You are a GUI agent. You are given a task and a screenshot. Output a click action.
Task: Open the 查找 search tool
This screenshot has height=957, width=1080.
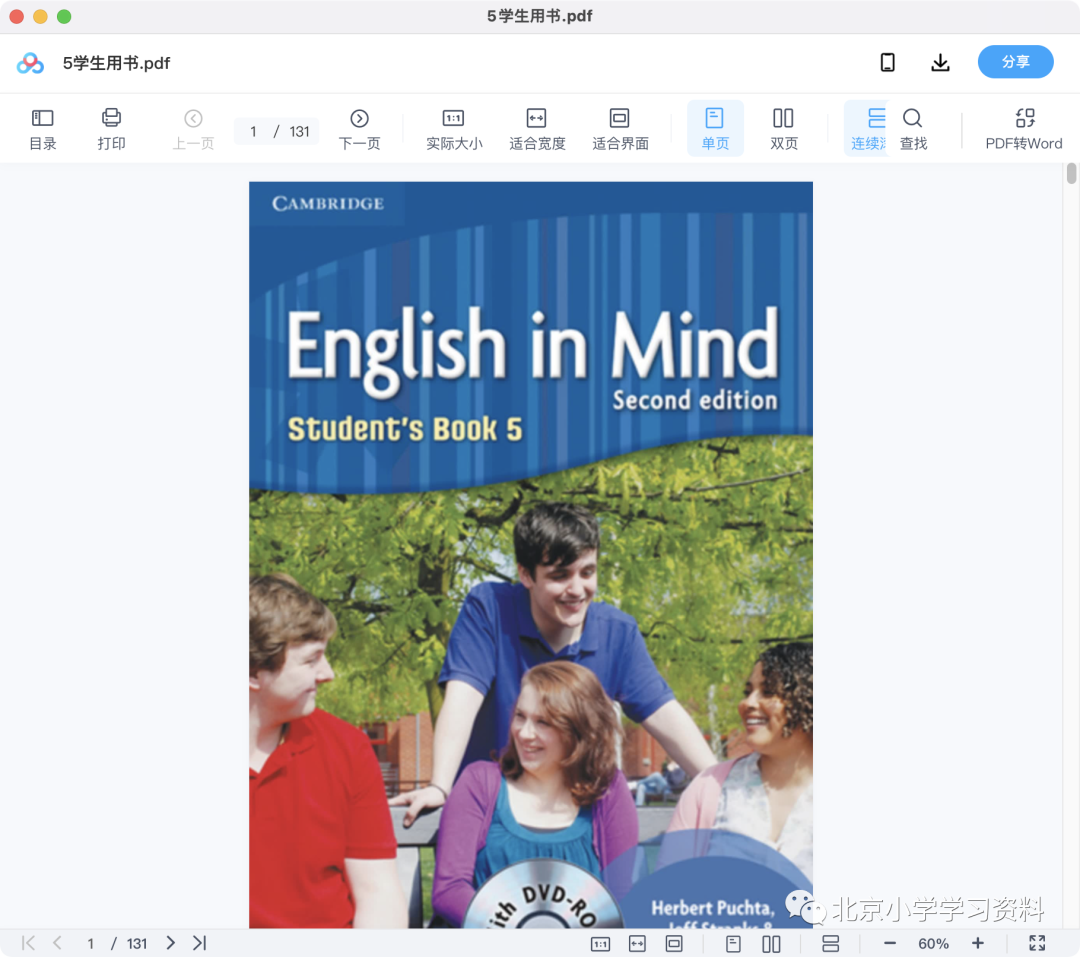click(913, 129)
